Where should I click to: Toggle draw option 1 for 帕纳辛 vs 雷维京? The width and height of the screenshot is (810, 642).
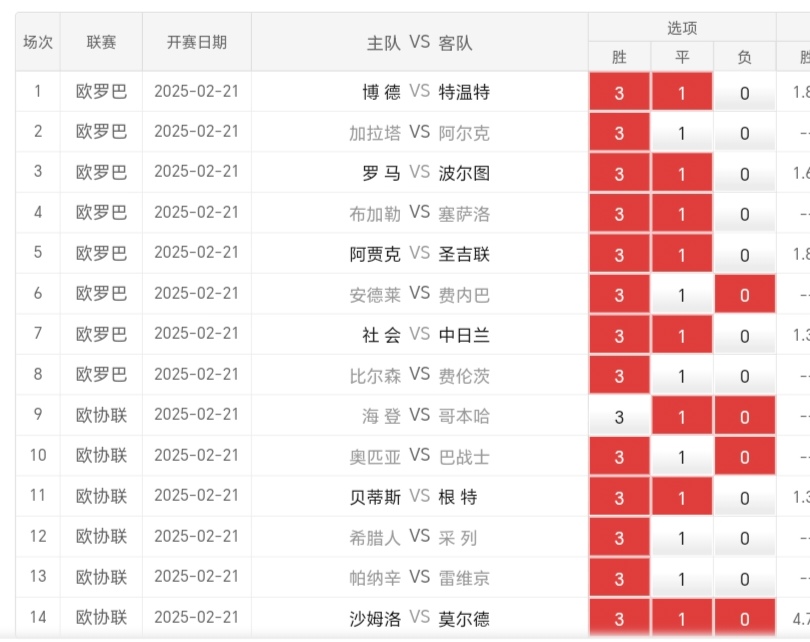(x=682, y=578)
